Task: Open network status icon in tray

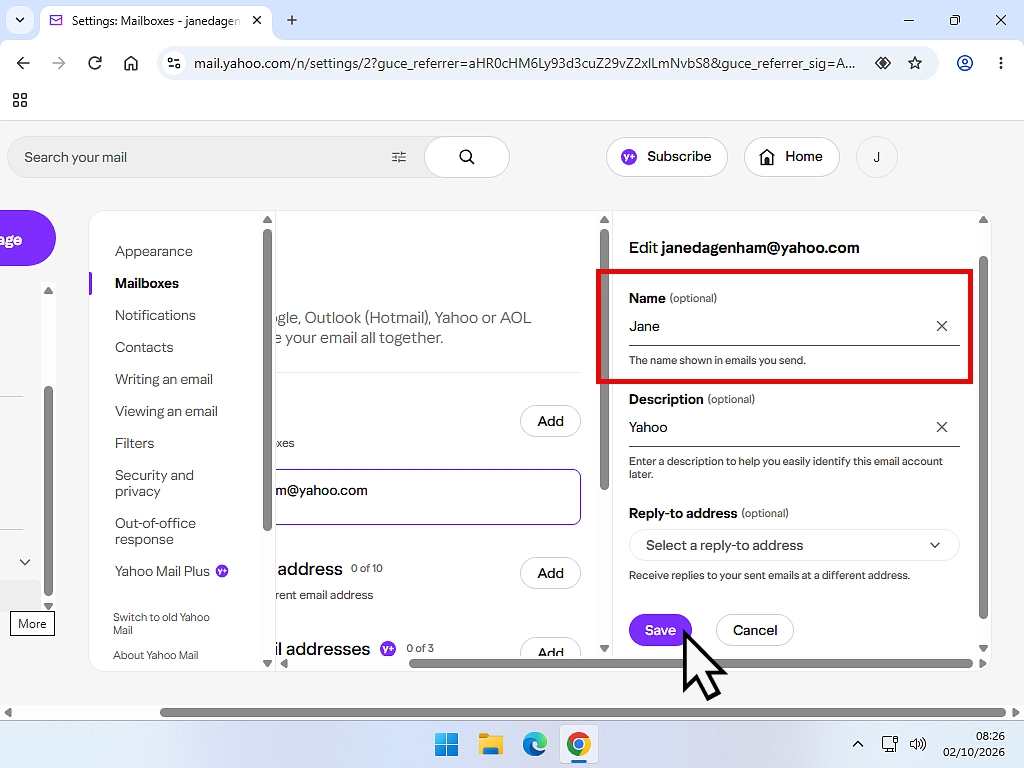Action: [x=889, y=744]
